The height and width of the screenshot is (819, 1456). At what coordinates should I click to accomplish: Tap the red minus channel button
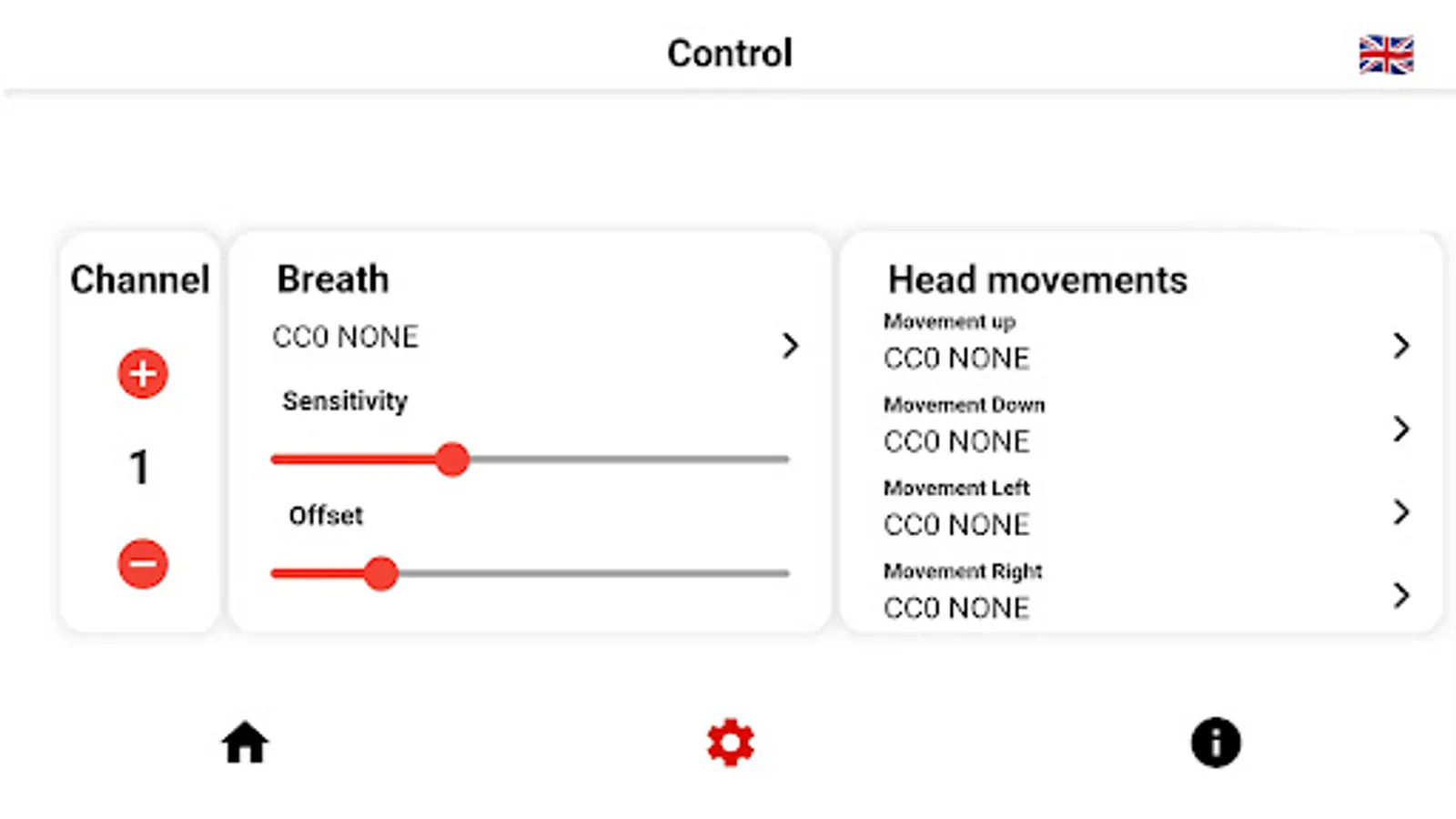(143, 563)
